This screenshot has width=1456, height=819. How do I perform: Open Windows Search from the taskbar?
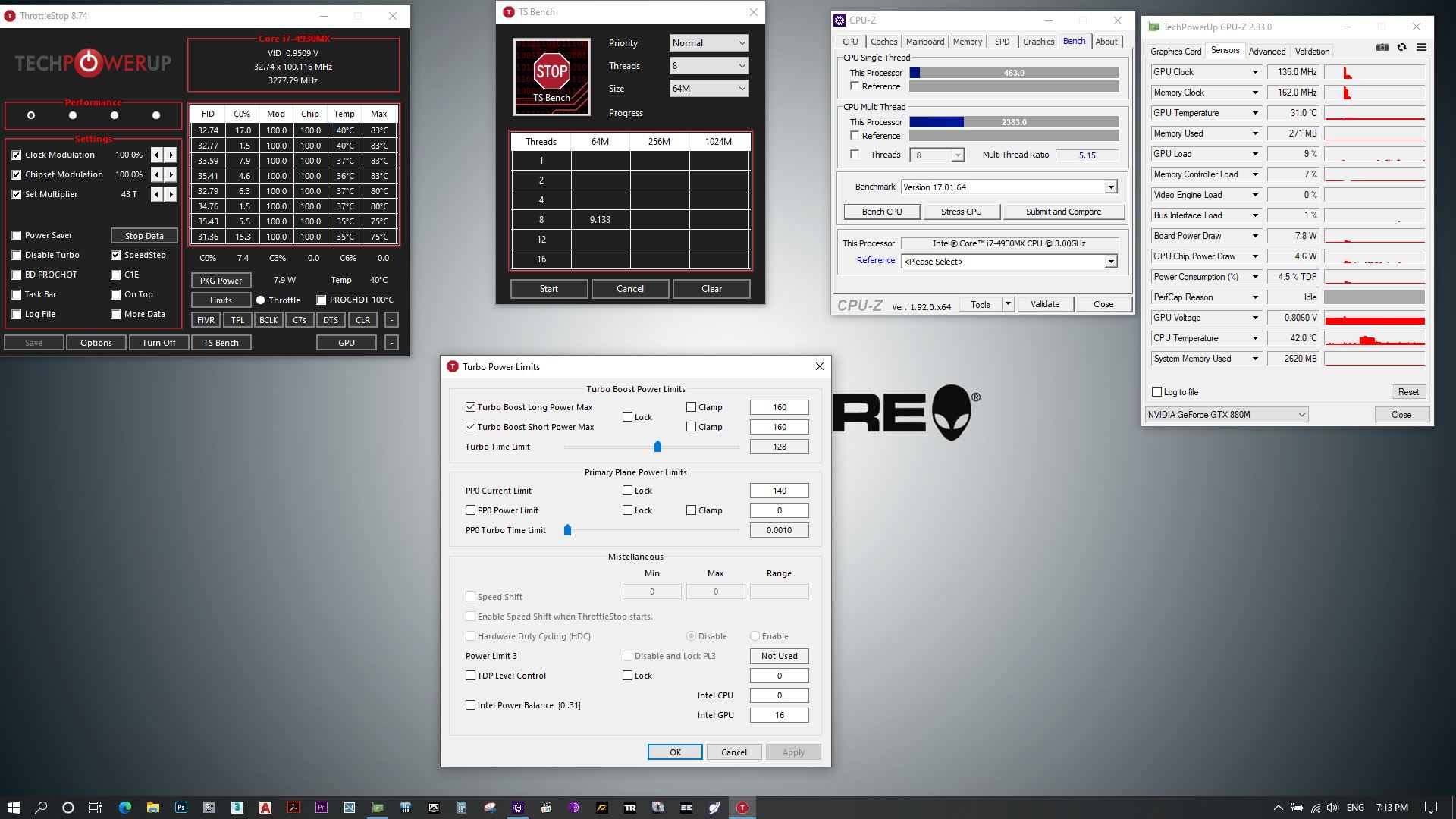pyautogui.click(x=41, y=808)
